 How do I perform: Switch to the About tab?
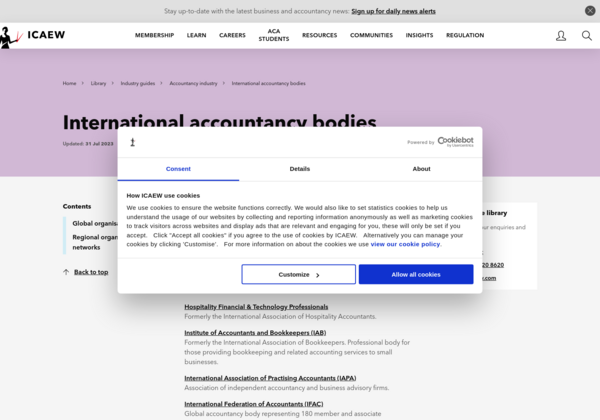(x=421, y=169)
